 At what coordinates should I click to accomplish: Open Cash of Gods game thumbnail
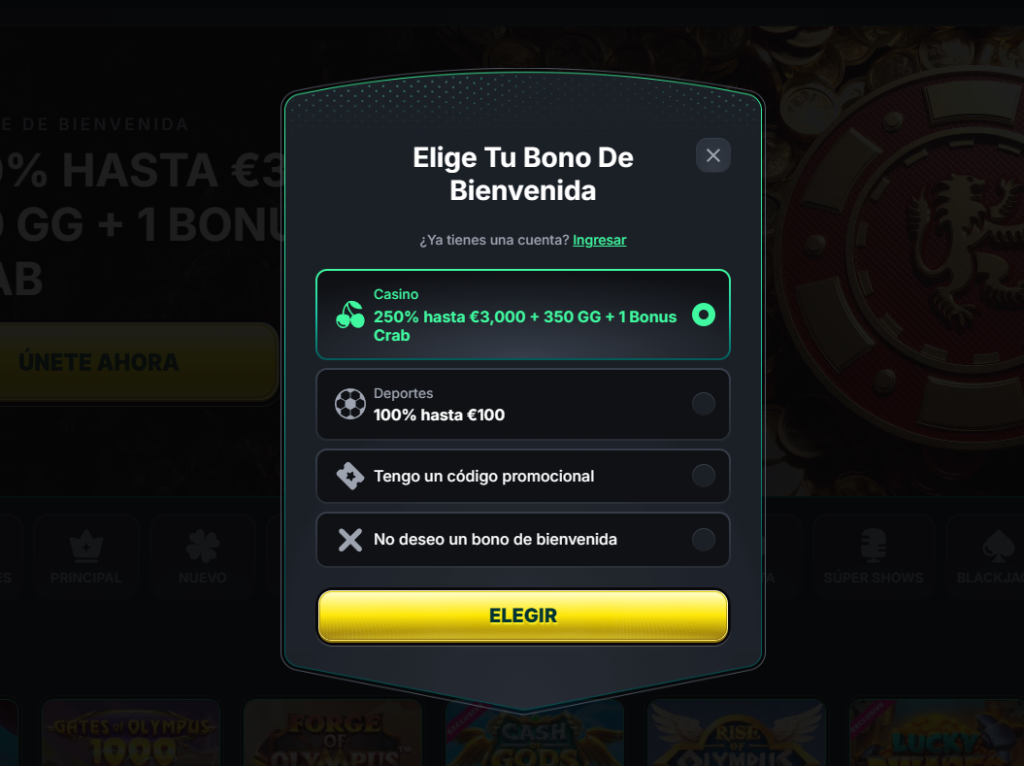[x=535, y=734]
